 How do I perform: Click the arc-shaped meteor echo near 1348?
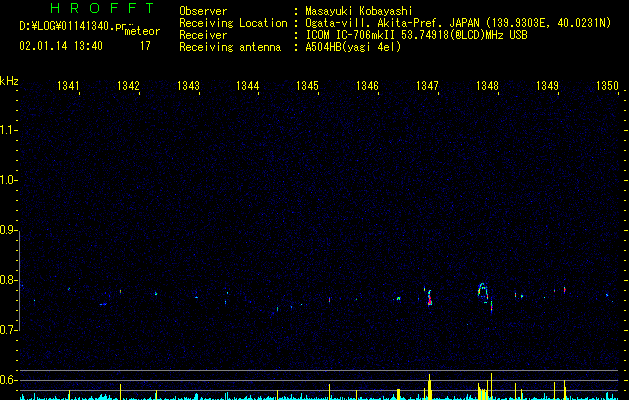(483, 292)
